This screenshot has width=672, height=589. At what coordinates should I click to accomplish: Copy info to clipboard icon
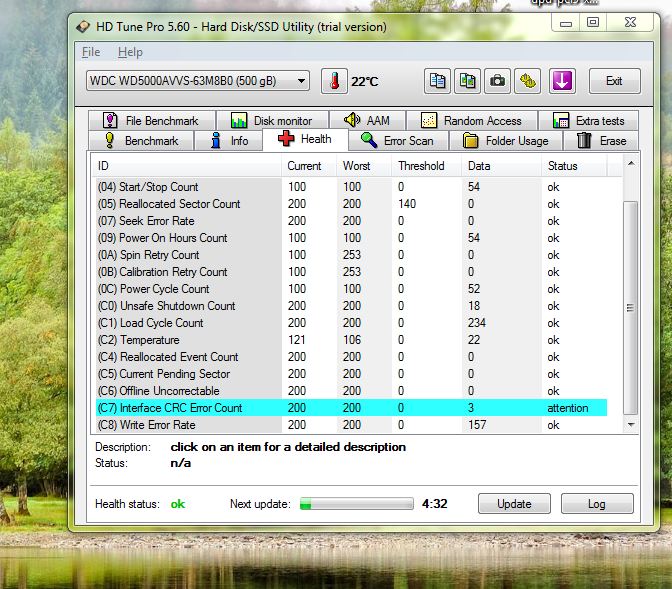click(x=437, y=81)
